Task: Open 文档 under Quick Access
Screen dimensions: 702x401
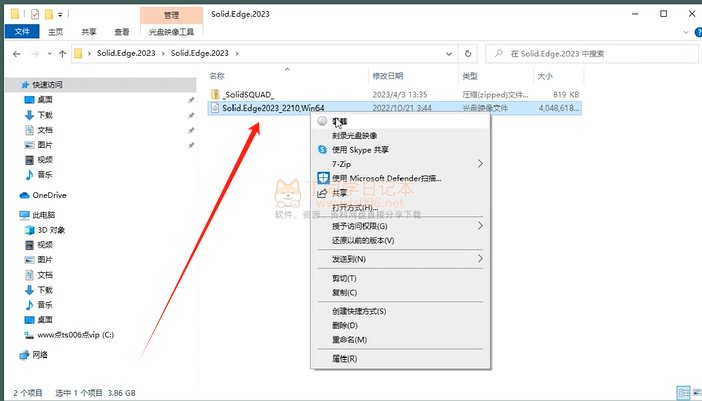Action: point(45,130)
